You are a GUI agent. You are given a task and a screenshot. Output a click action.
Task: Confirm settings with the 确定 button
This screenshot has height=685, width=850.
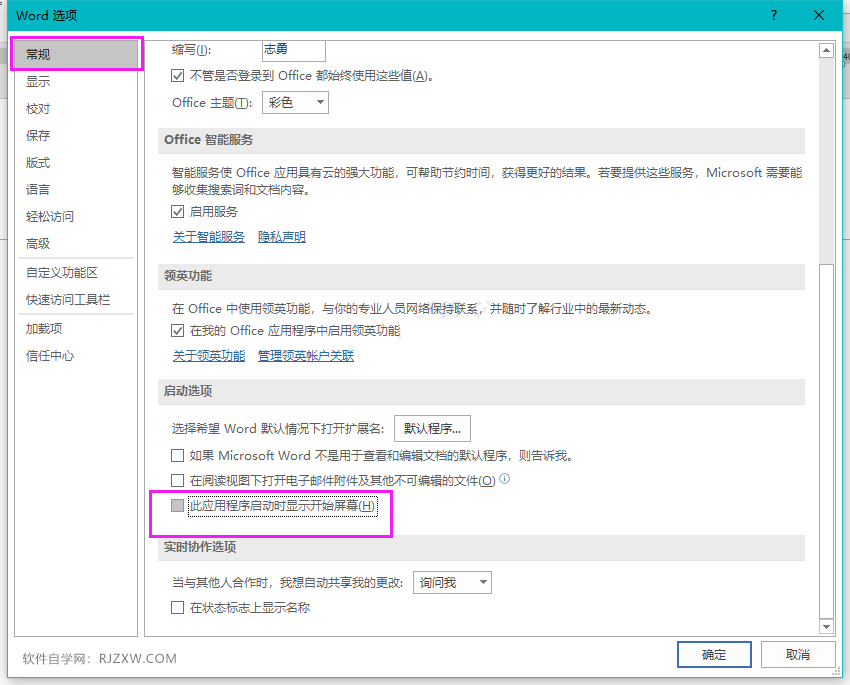tap(713, 654)
